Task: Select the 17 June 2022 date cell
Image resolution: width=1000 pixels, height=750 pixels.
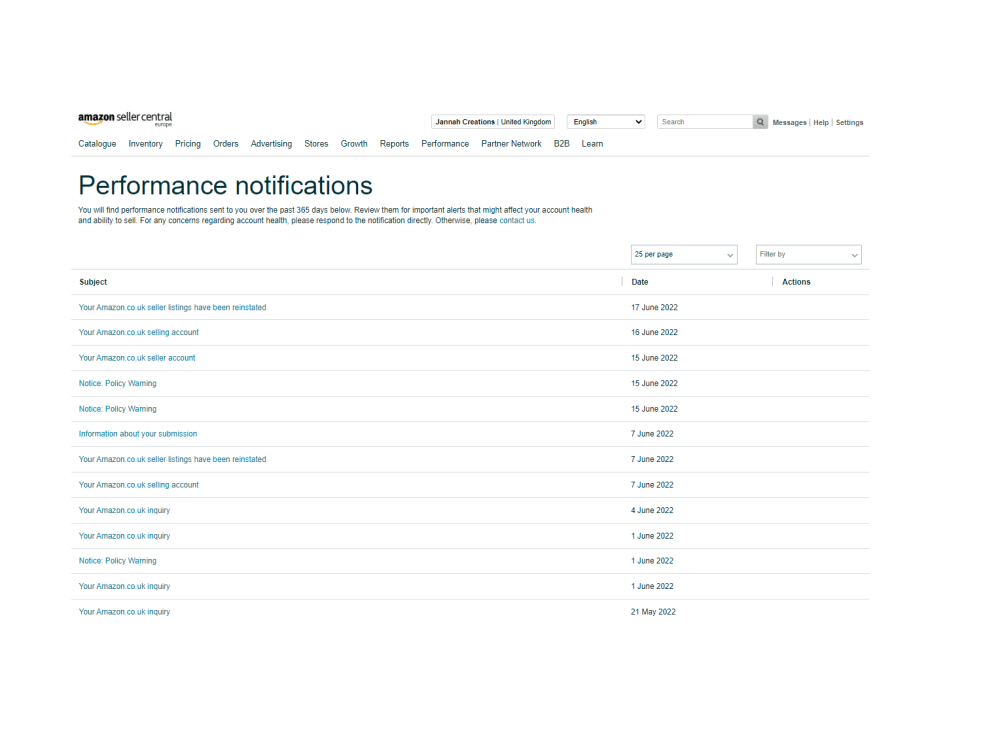Action: point(654,307)
